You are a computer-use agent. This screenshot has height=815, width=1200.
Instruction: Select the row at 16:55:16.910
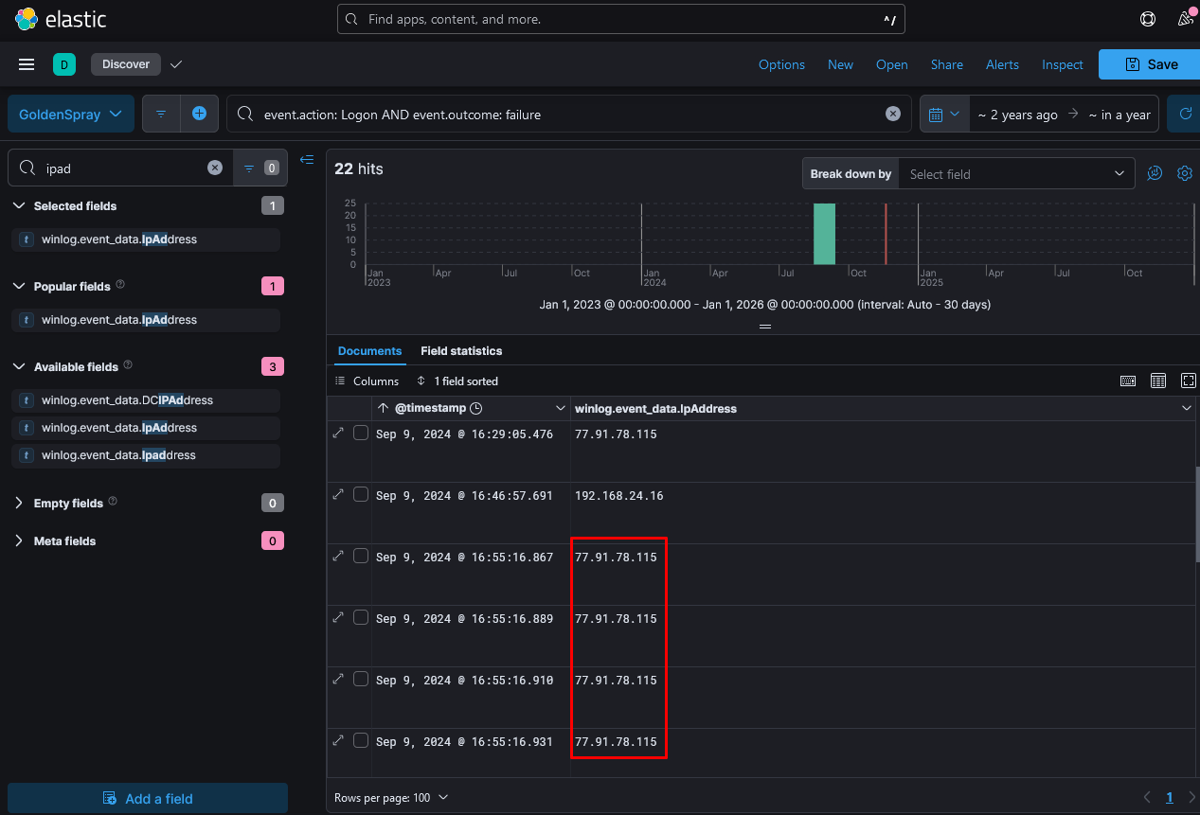click(x=361, y=679)
